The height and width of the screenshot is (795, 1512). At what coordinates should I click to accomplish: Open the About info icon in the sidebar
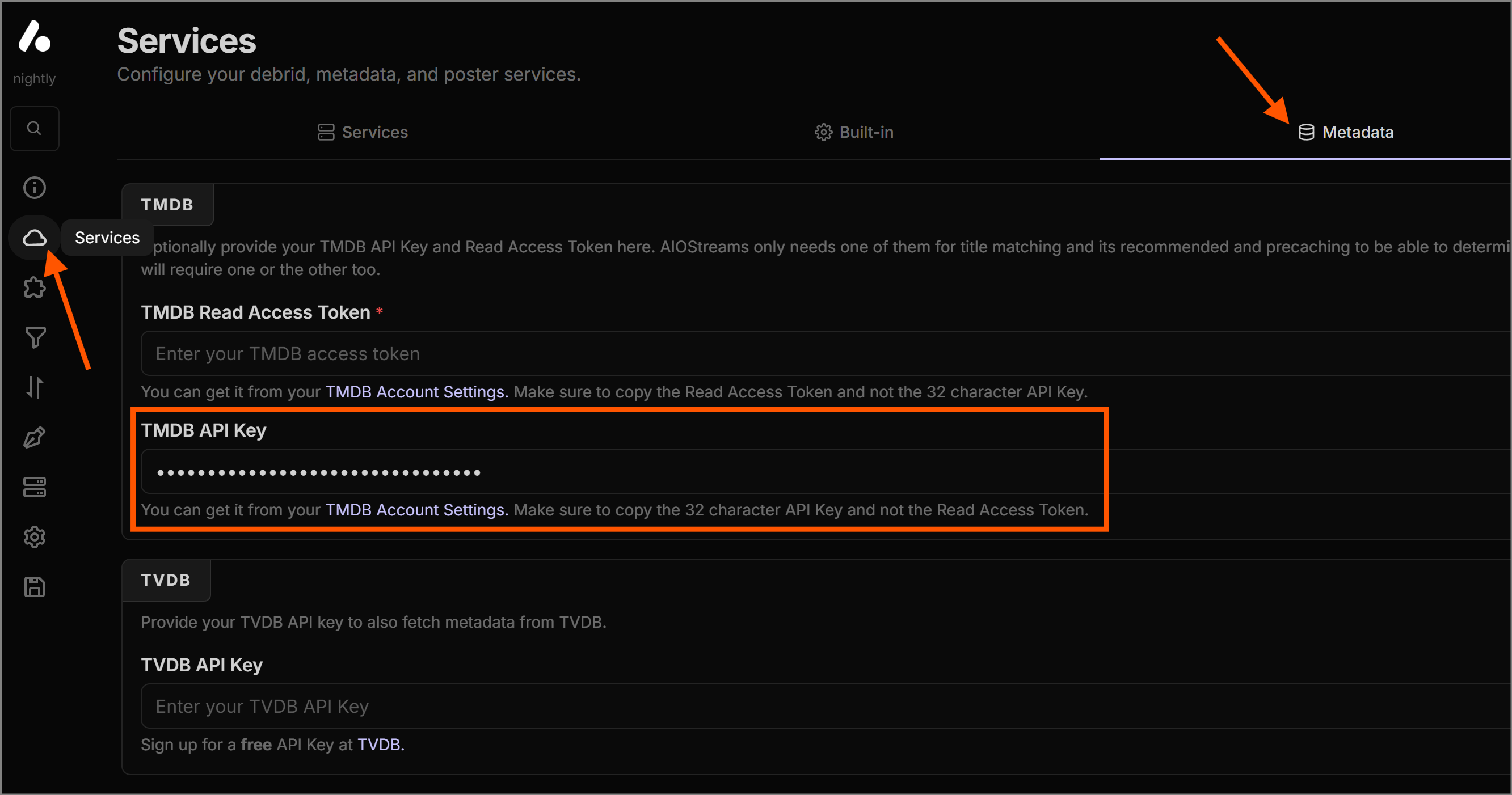coord(35,188)
